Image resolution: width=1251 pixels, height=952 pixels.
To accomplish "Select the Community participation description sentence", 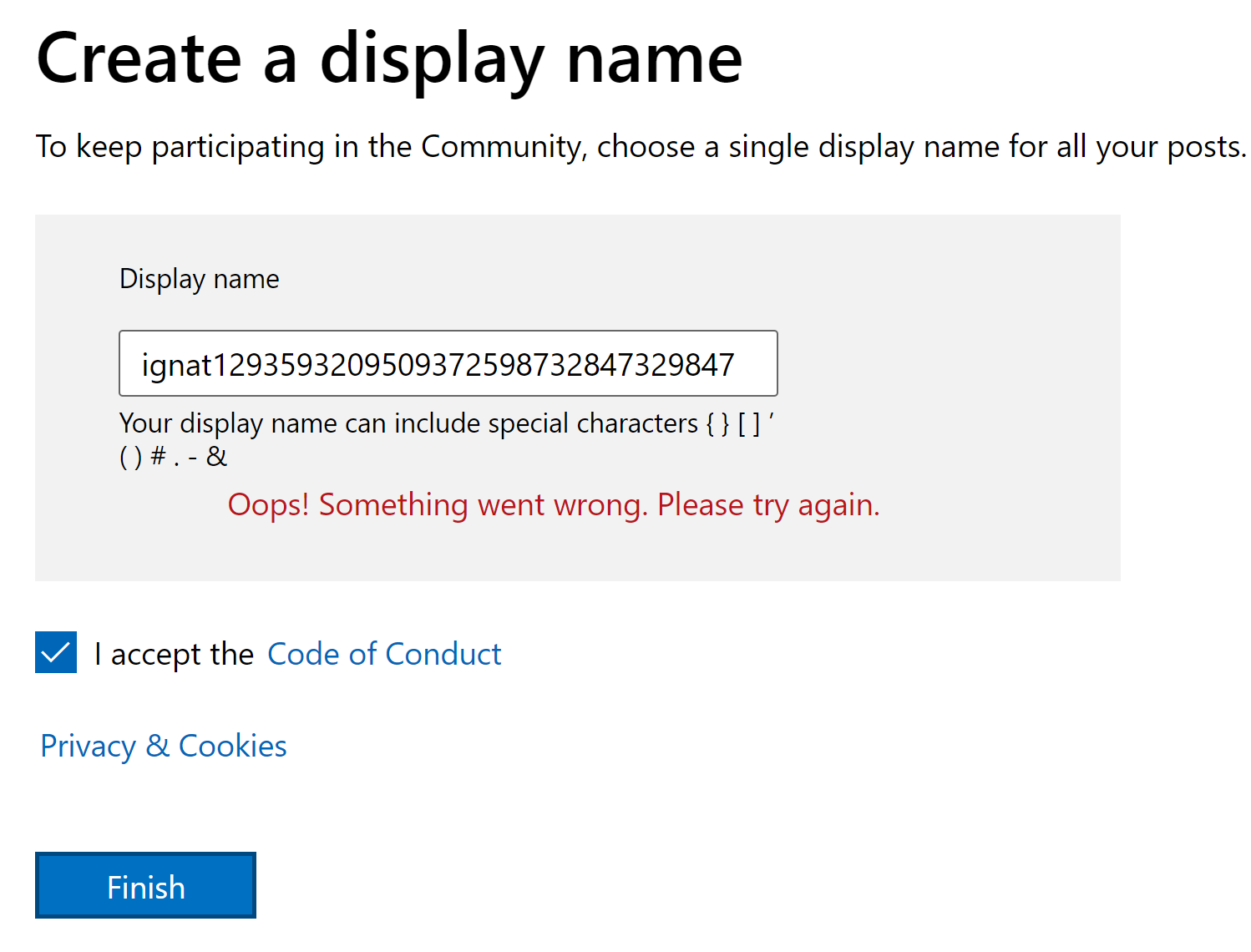I will click(x=641, y=147).
